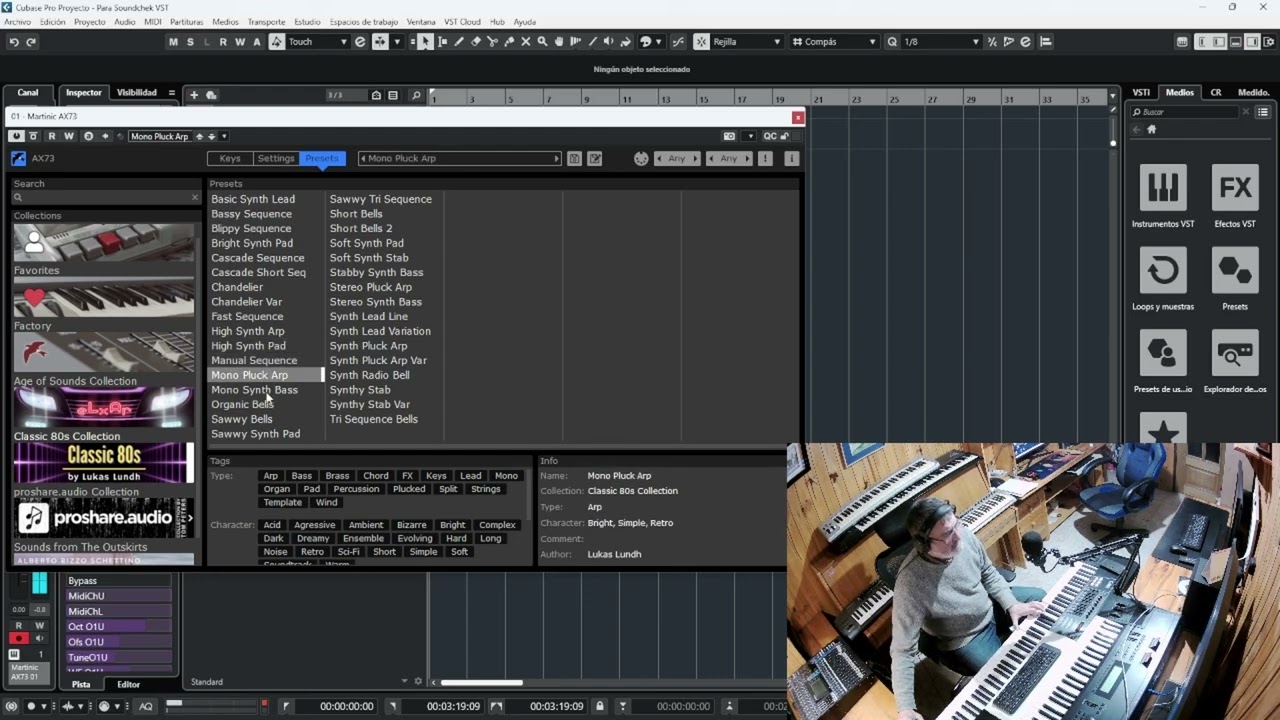This screenshot has width=1280, height=720.
Task: Filter presets by the Bass tag
Action: [x=301, y=476]
